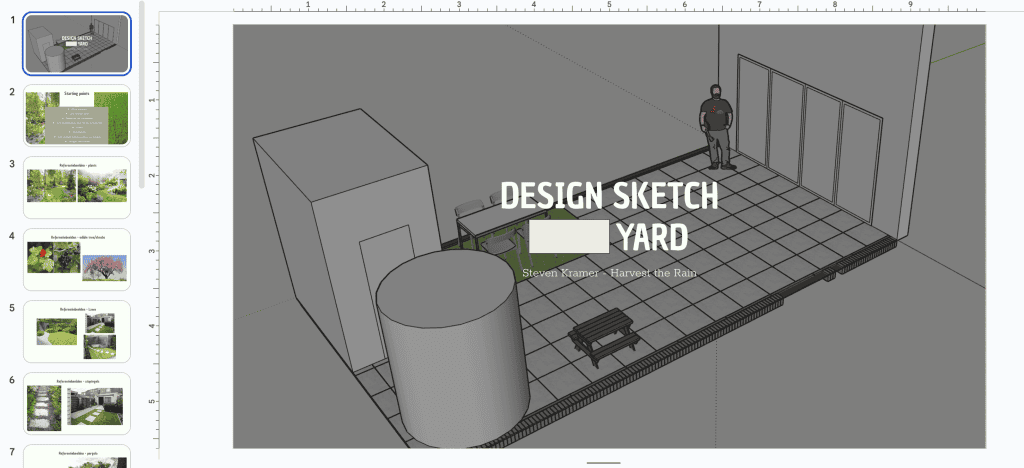
Task: Click the 'DESIGN SKETCH' title text
Action: click(x=609, y=195)
